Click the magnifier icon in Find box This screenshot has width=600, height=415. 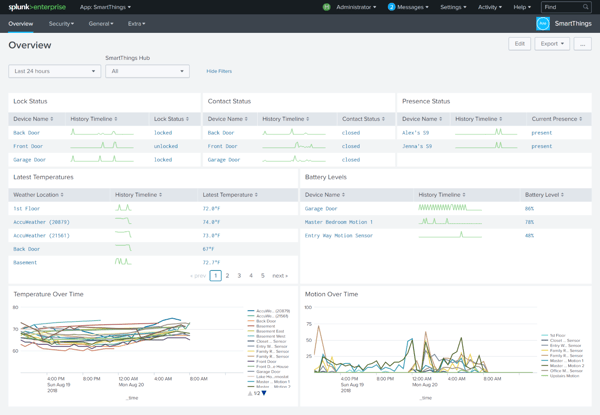[x=585, y=7]
